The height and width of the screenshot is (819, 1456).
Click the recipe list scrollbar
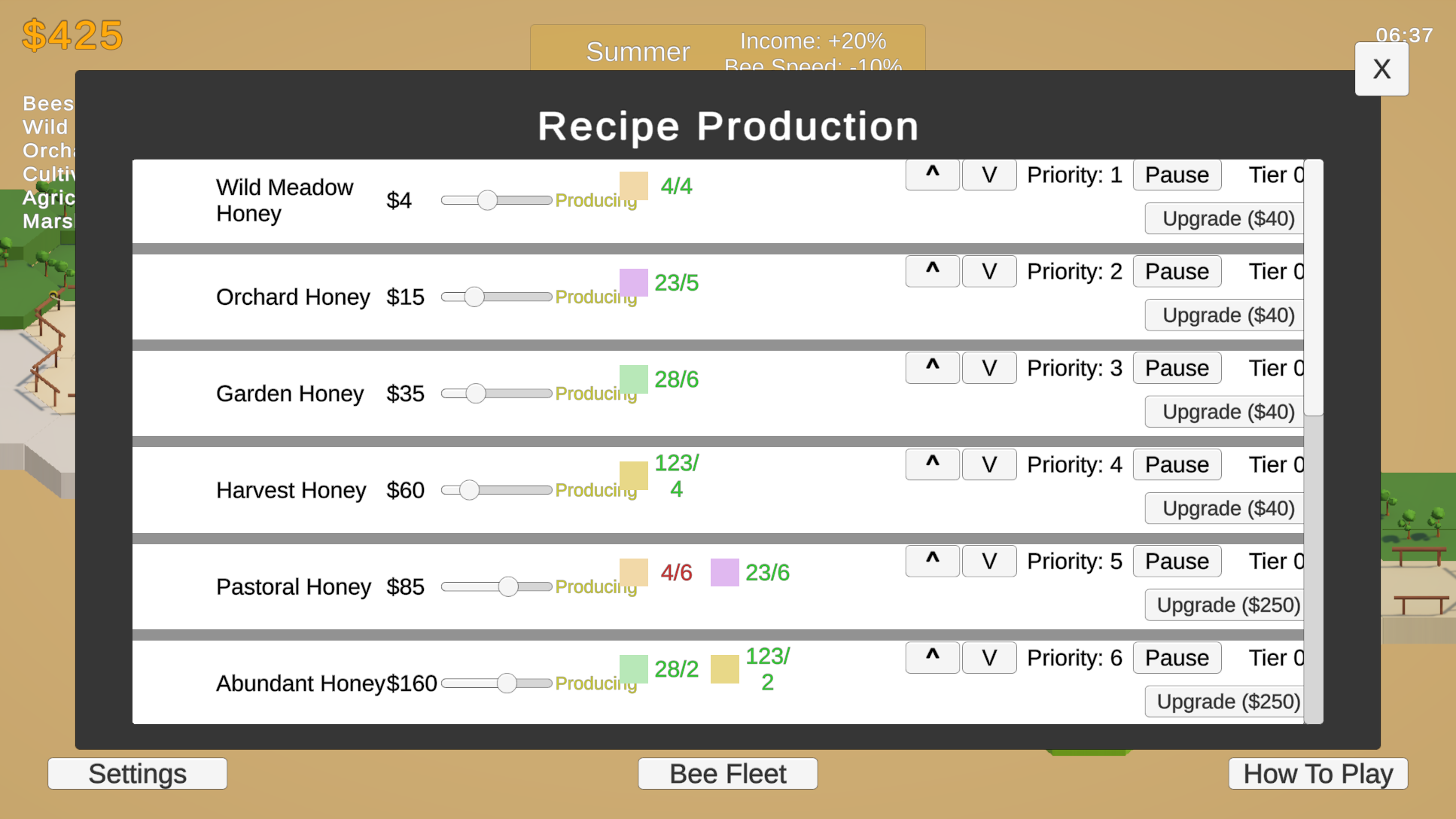pyautogui.click(x=1313, y=288)
